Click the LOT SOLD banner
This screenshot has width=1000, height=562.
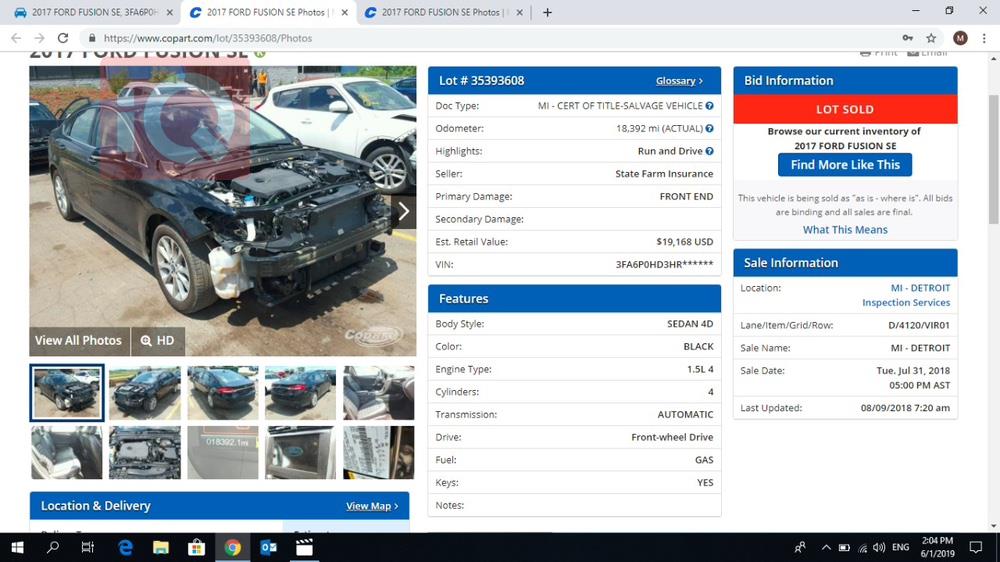(x=845, y=109)
